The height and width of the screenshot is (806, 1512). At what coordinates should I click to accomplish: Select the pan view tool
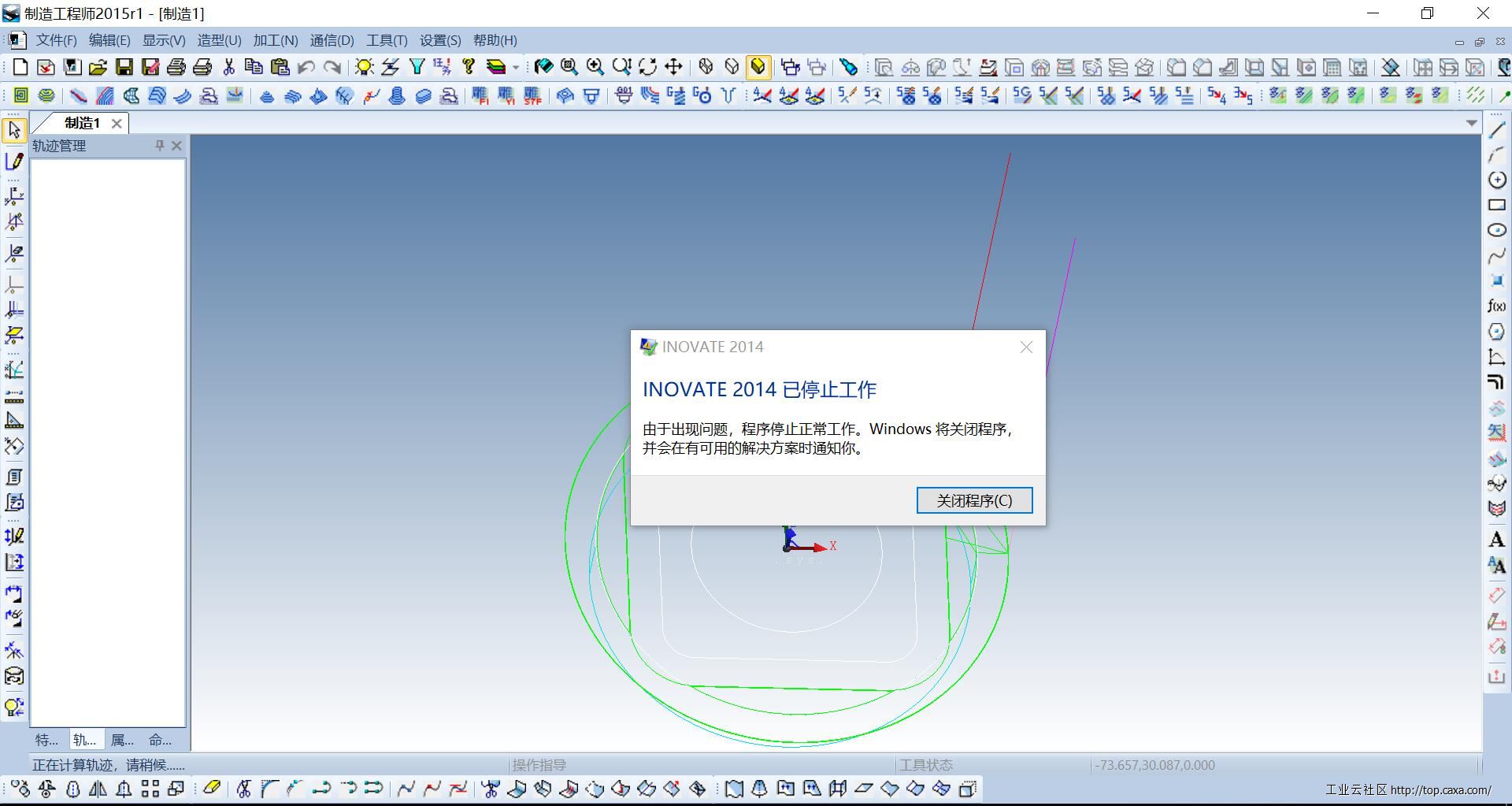click(673, 67)
